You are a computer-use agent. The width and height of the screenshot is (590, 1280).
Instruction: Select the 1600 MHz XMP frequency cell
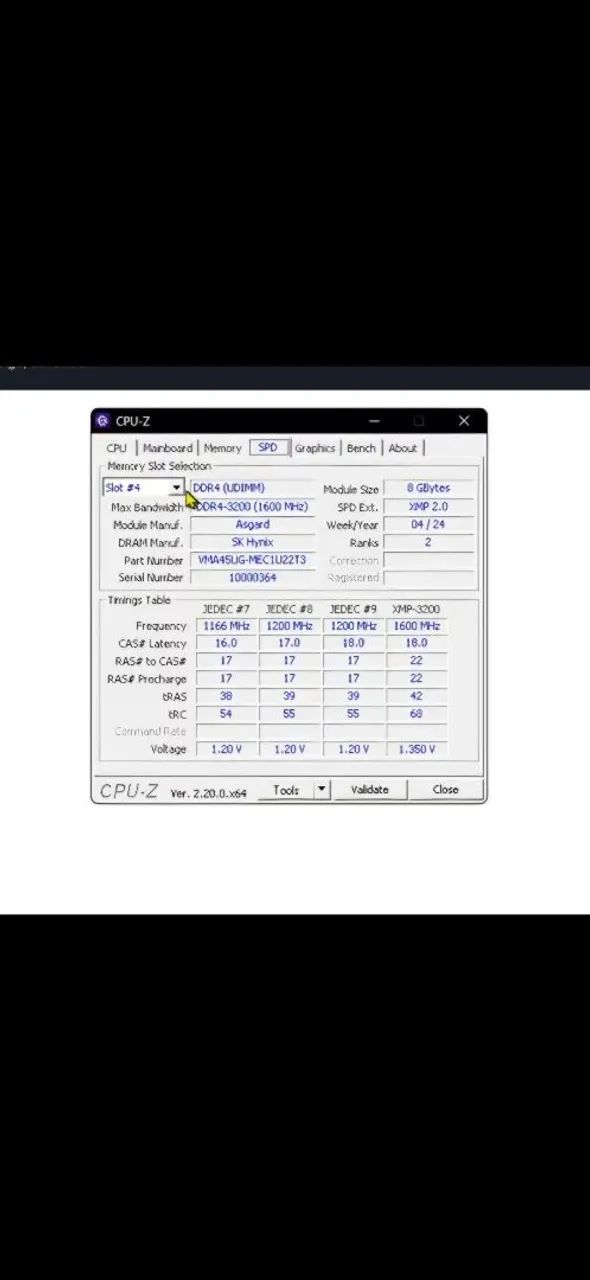click(416, 626)
